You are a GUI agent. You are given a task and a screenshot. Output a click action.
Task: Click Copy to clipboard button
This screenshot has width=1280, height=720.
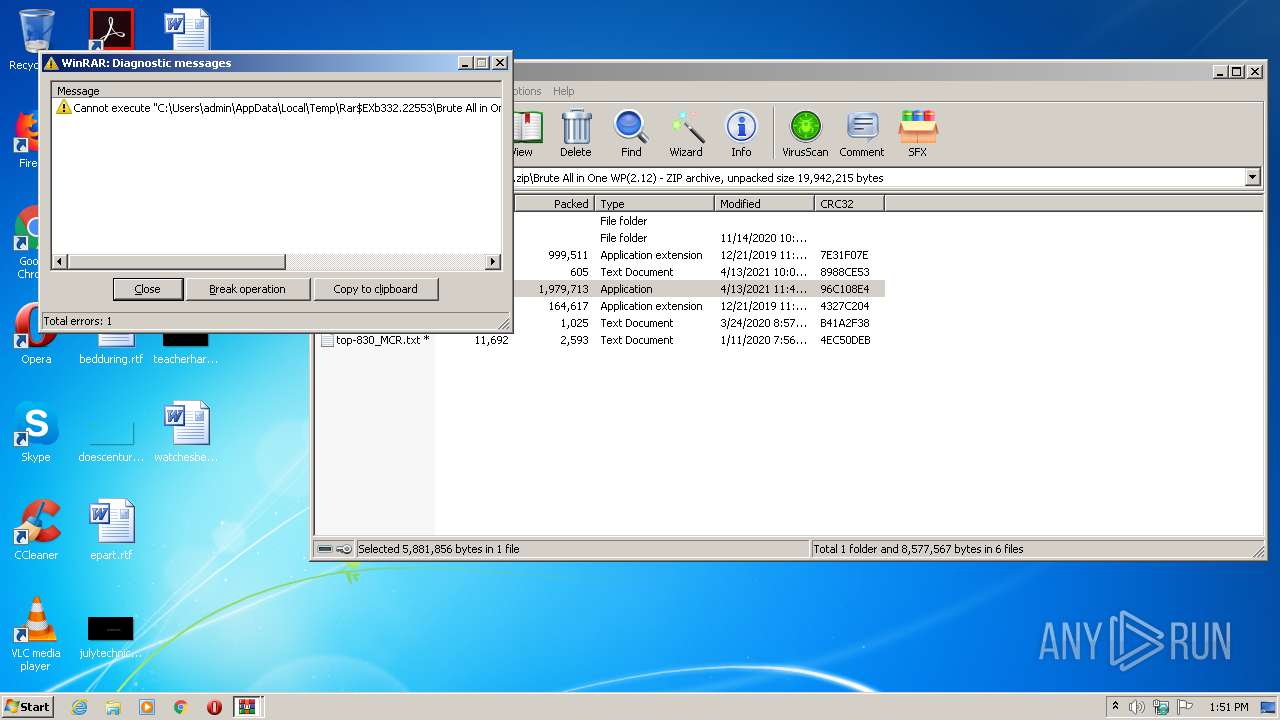pyautogui.click(x=375, y=289)
